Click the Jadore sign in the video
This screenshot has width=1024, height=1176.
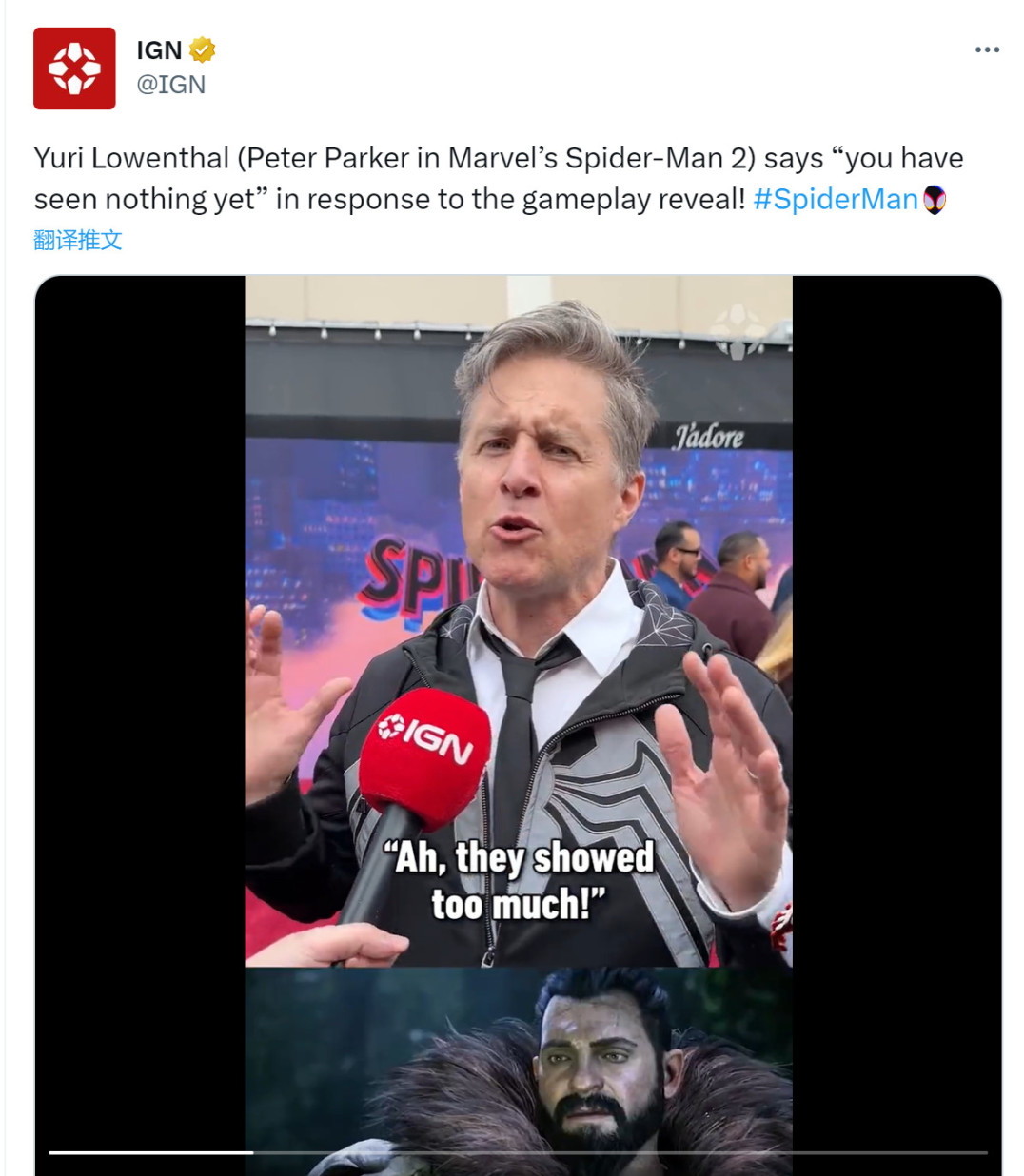[x=708, y=436]
